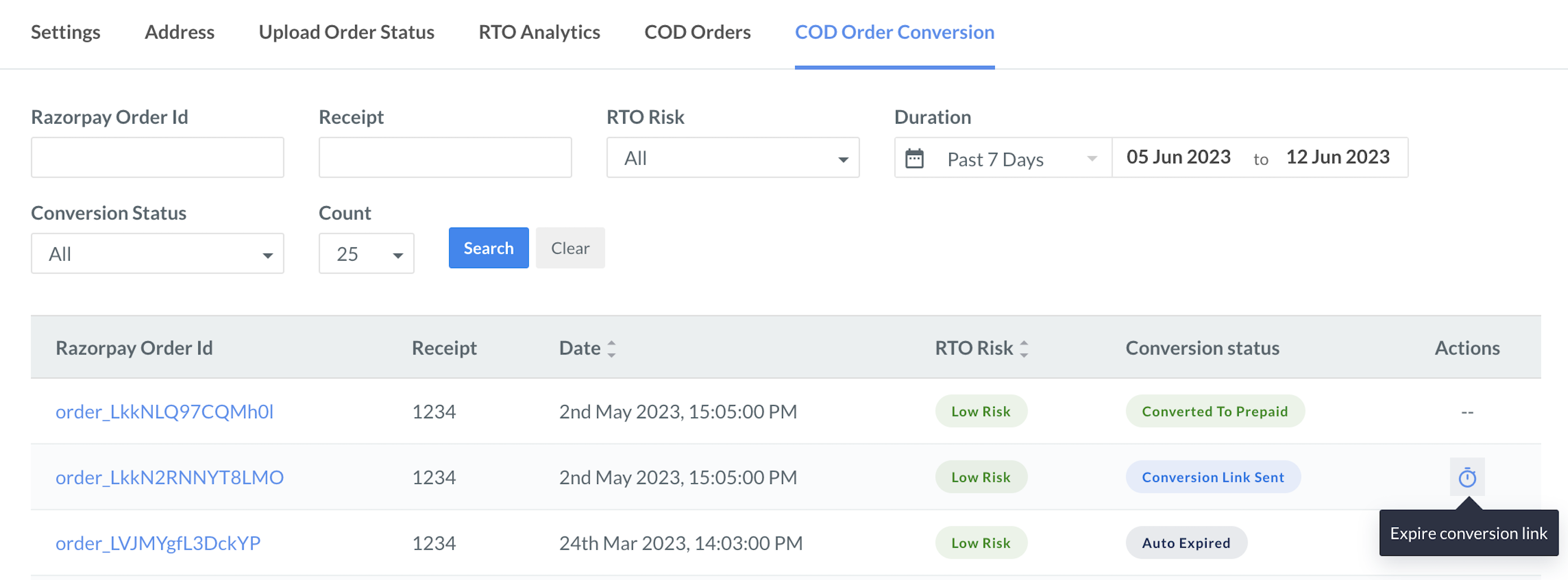Open order_LkkNLQ97CQMh0l link
Screen dimensions: 1568x580
pyautogui.click(x=164, y=411)
